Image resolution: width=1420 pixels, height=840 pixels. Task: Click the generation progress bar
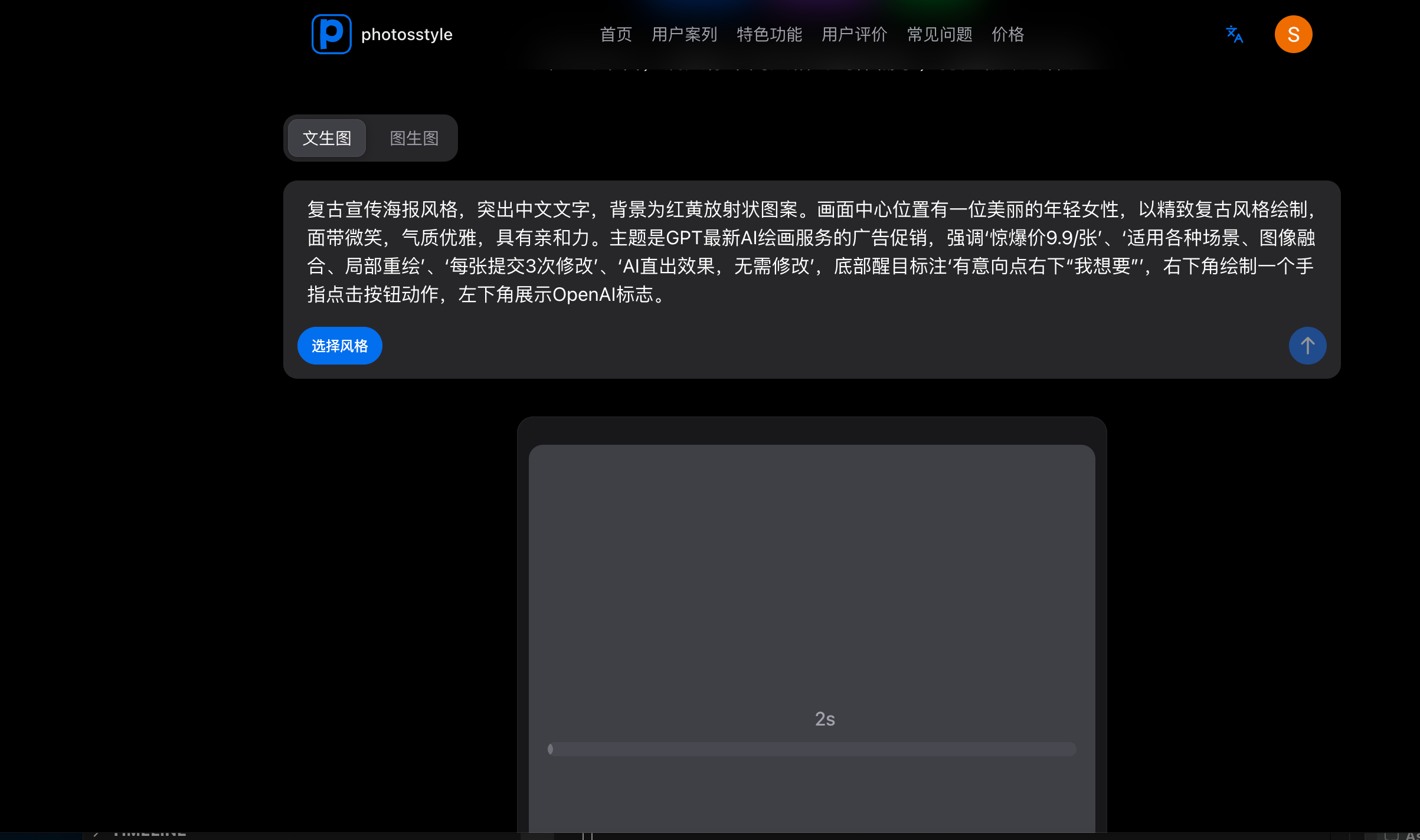(x=812, y=749)
